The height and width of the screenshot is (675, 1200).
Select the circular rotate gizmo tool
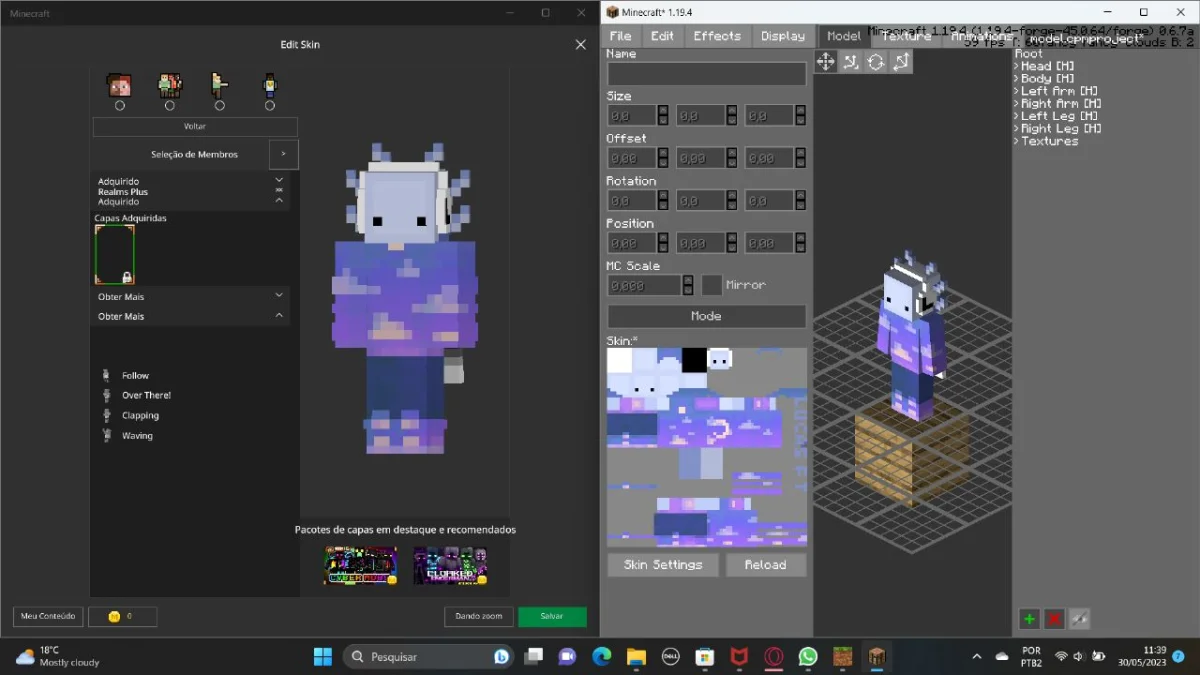click(x=876, y=62)
